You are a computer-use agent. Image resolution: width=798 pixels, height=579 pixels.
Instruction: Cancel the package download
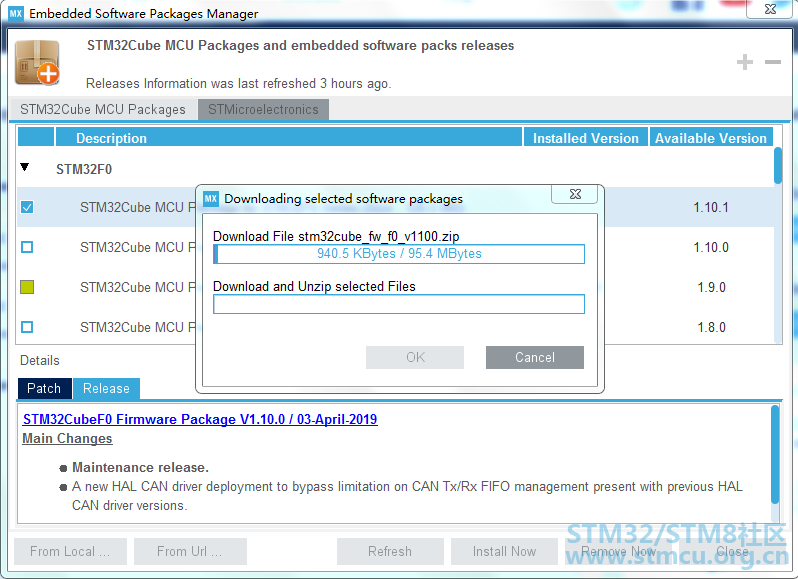tap(535, 357)
